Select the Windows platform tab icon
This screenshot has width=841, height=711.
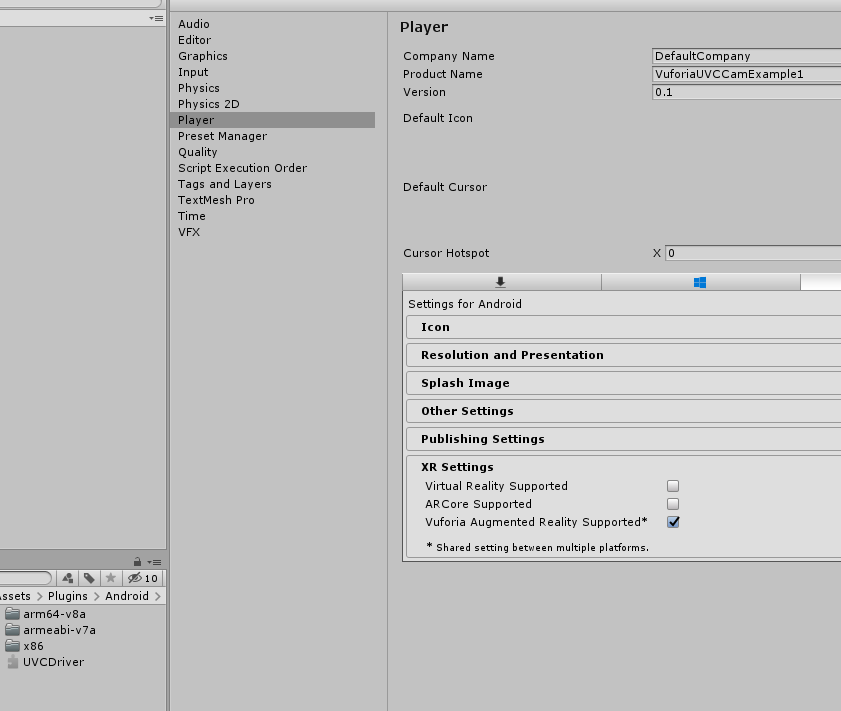click(x=700, y=282)
